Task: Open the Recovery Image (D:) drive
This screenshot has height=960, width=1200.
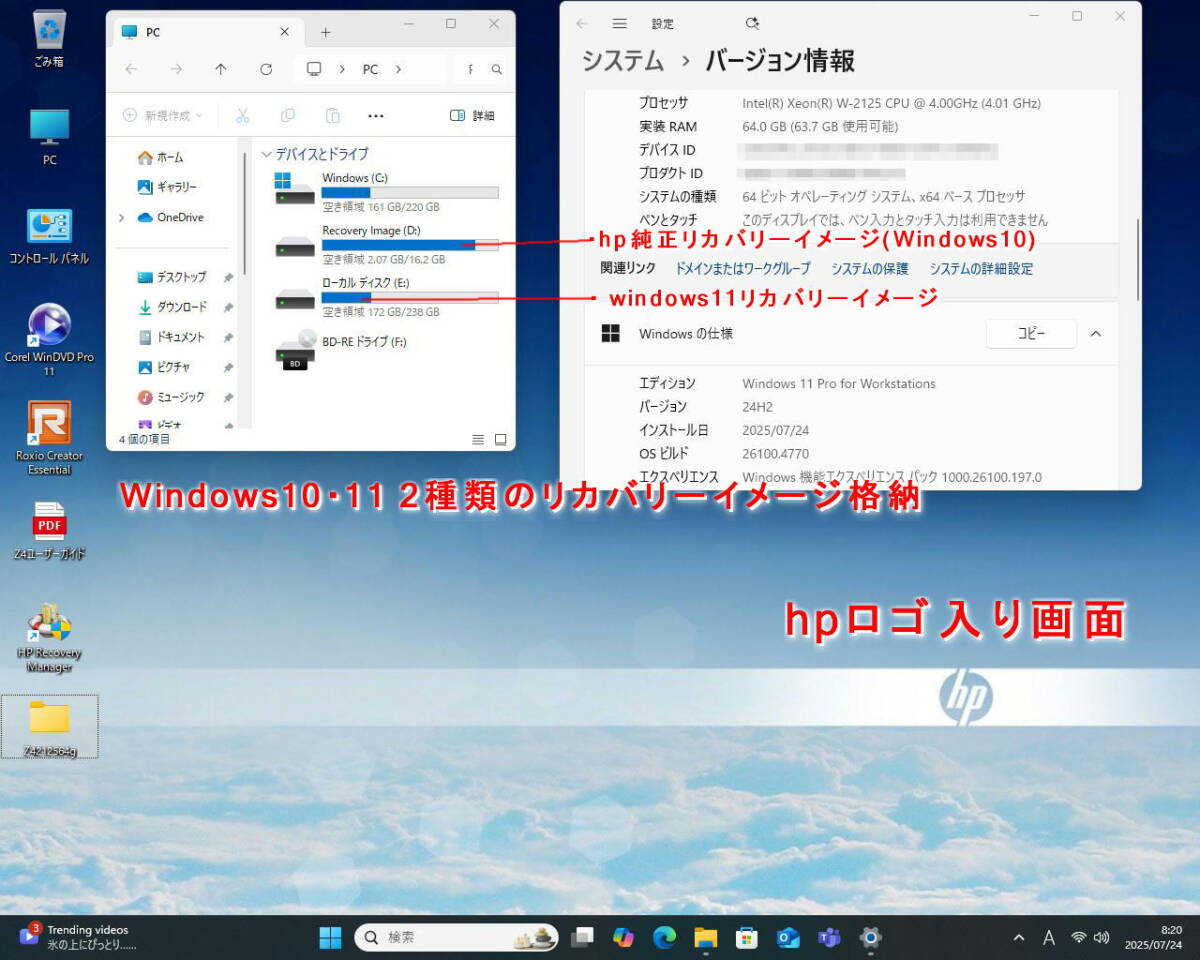Action: coord(386,245)
